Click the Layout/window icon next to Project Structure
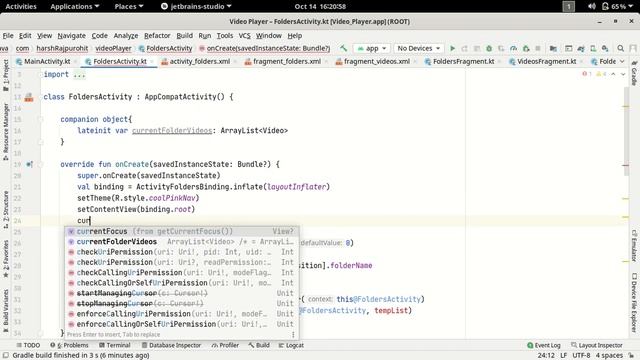This screenshot has height=360, width=640. [x=569, y=48]
